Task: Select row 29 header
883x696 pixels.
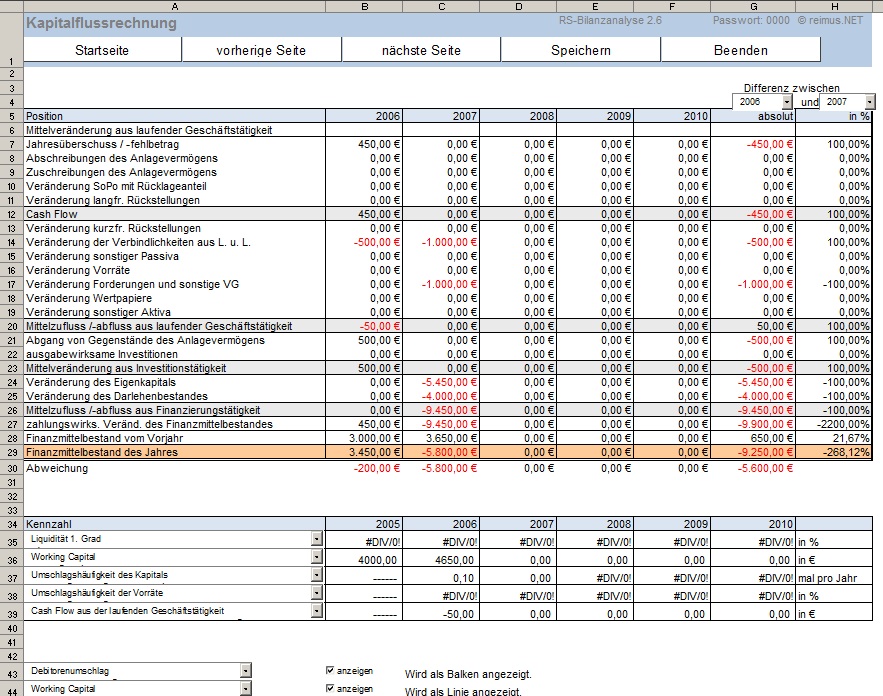Action: point(11,452)
